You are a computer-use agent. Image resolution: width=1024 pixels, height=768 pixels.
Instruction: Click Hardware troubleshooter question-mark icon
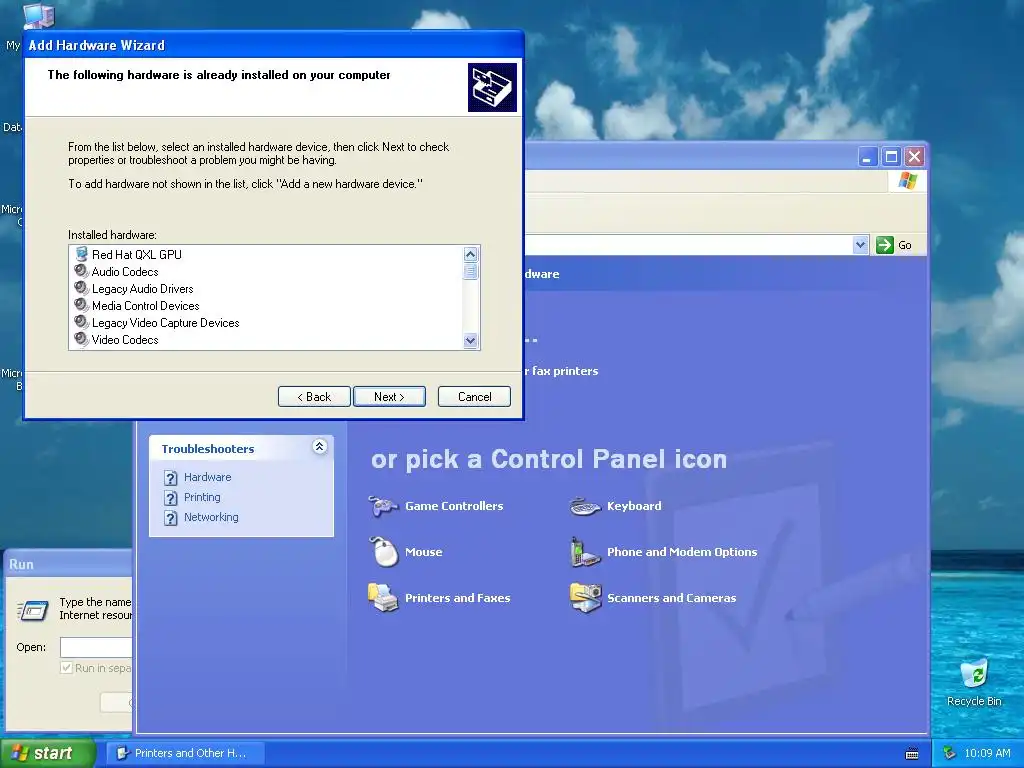(170, 478)
